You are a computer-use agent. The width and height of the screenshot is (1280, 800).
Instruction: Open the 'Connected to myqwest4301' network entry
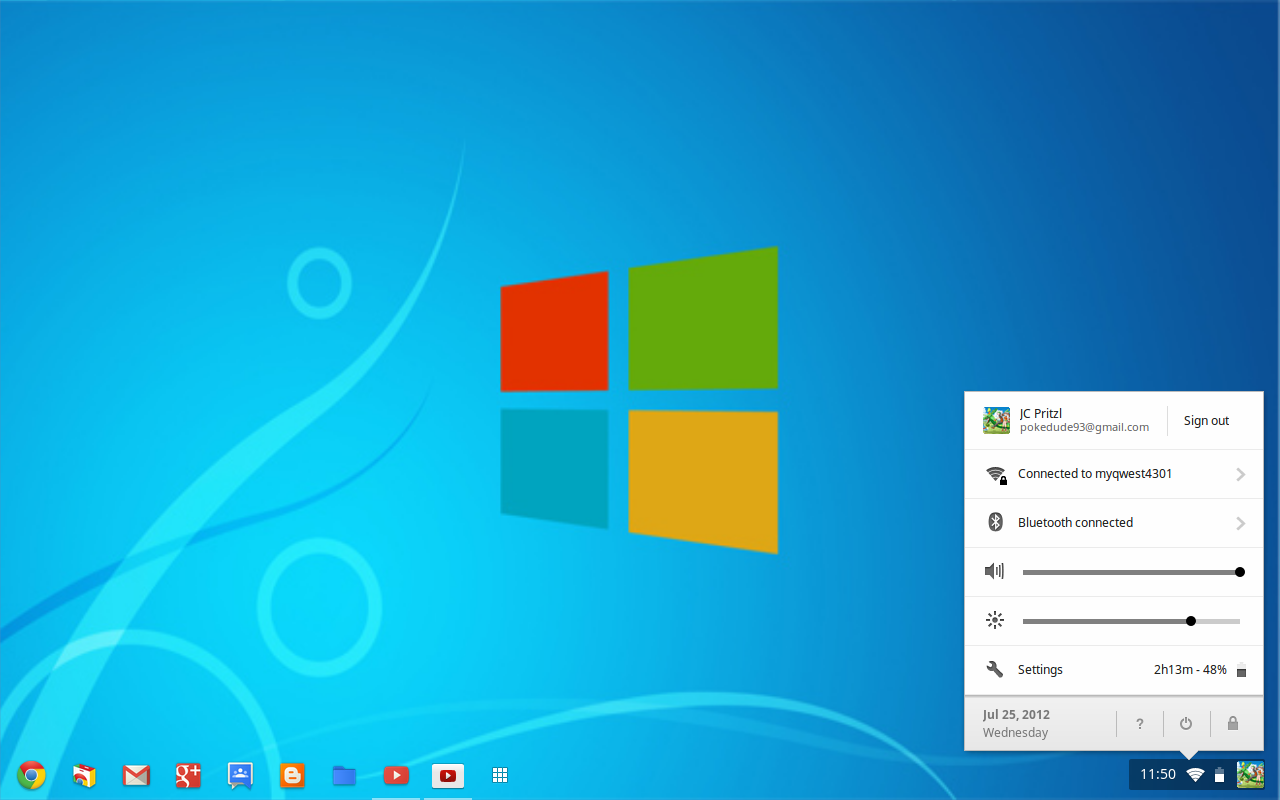(x=1114, y=474)
